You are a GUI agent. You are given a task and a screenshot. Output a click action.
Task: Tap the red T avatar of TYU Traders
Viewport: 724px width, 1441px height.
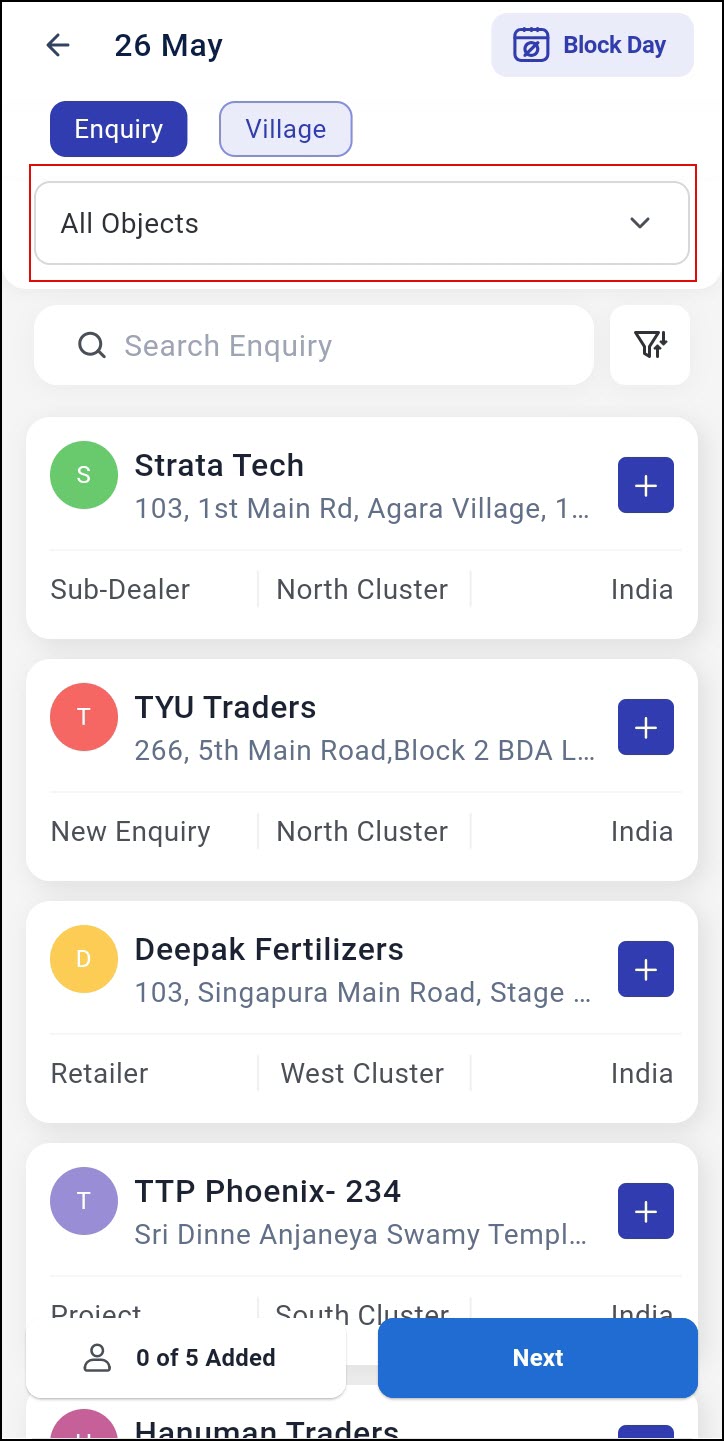84,717
